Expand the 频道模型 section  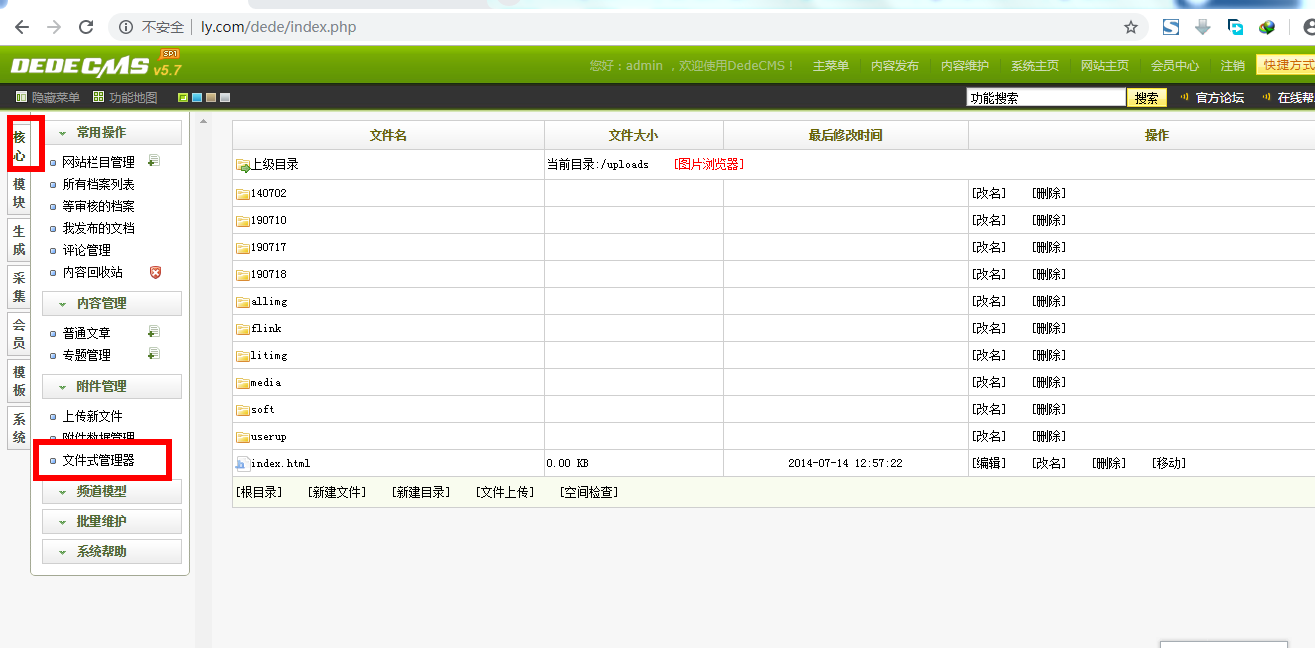111,491
